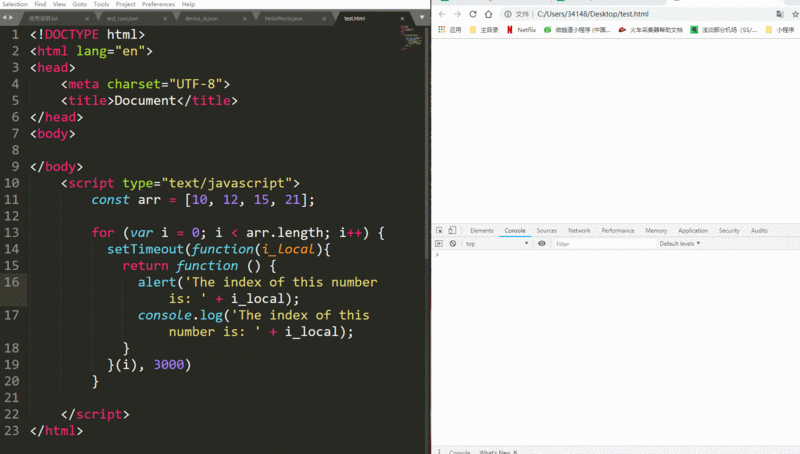The image size is (800, 454).
Task: Switch to the Memory tab in DevTools
Action: [656, 231]
